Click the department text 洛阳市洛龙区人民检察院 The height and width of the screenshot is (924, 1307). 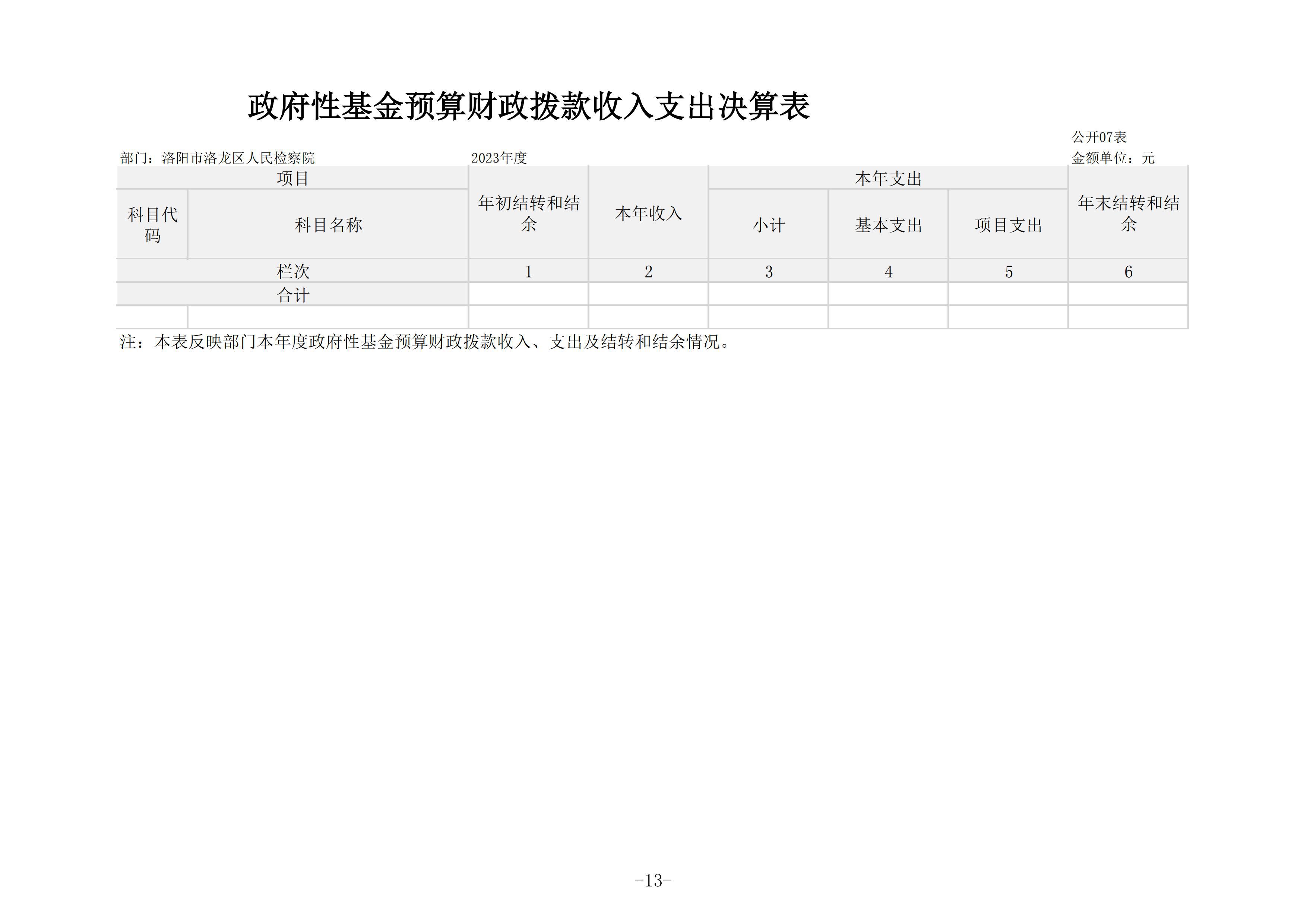(238, 158)
